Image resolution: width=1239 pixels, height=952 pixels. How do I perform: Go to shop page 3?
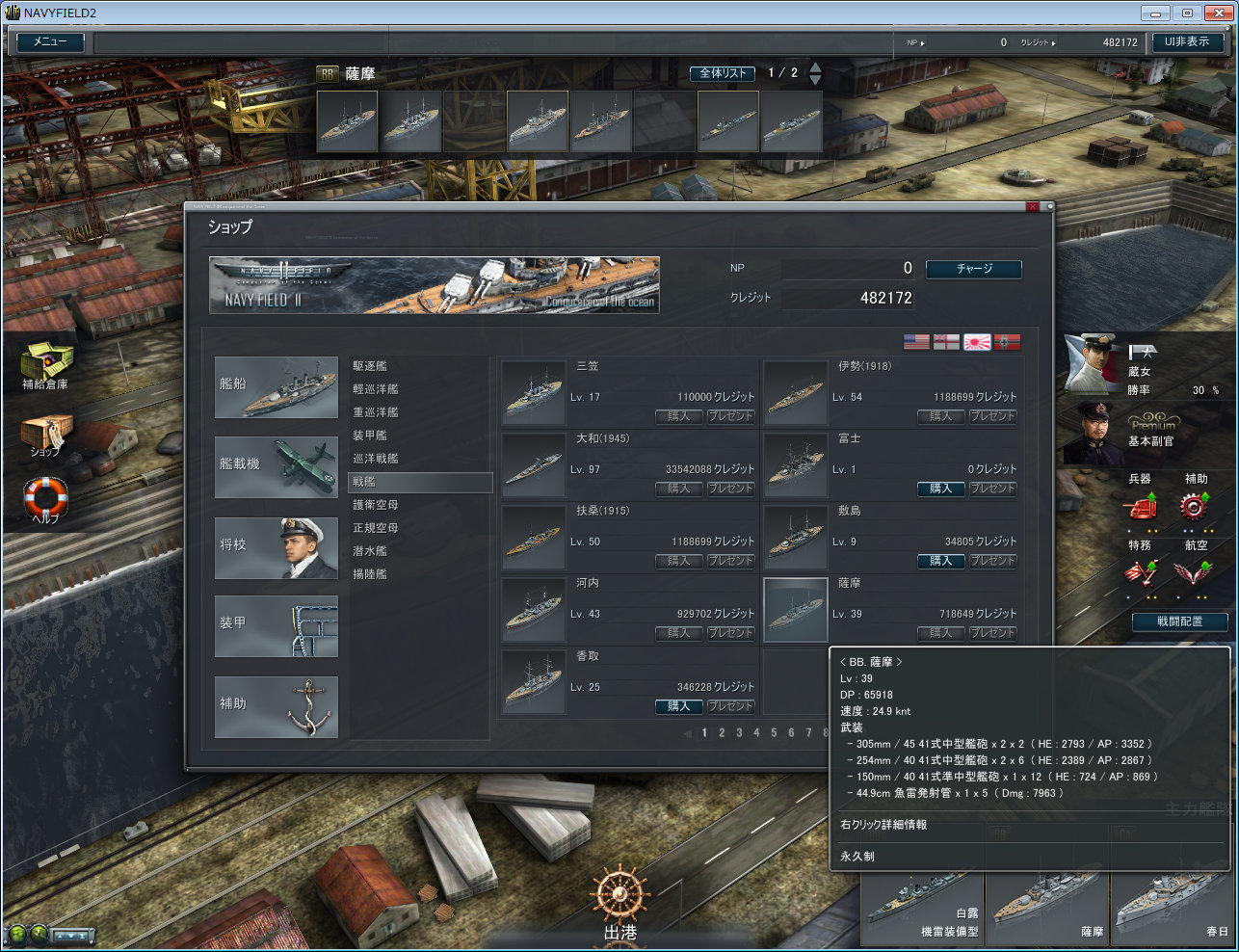point(739,733)
